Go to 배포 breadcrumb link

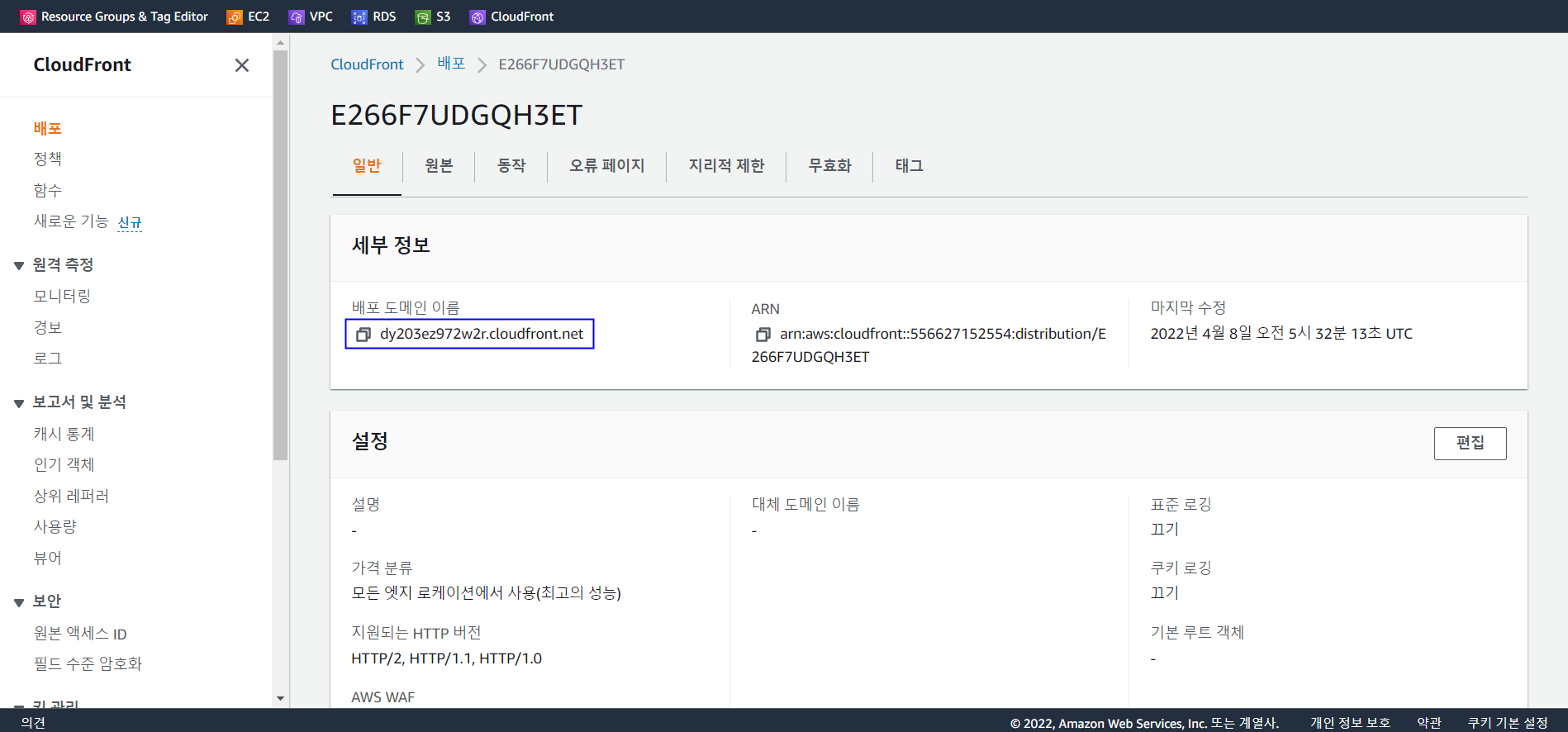451,64
